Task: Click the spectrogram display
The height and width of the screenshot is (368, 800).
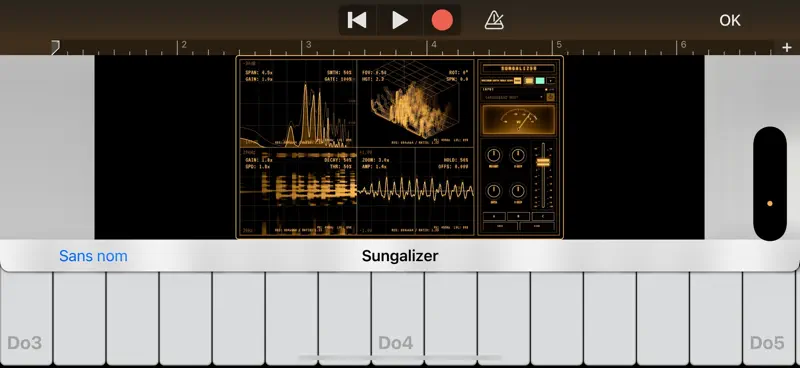Action: click(298, 191)
